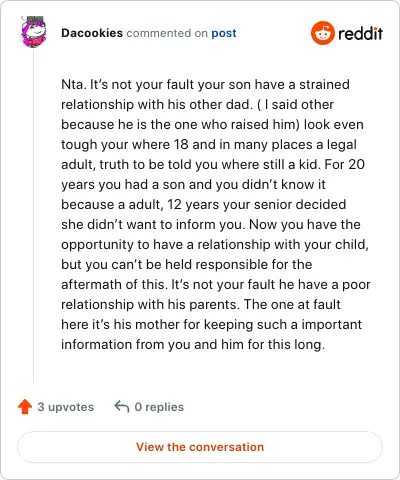Click the '3 upvotes' label
The image size is (400, 480).
66,407
